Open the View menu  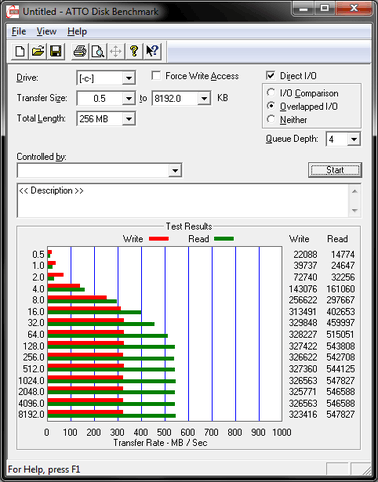pos(46,32)
